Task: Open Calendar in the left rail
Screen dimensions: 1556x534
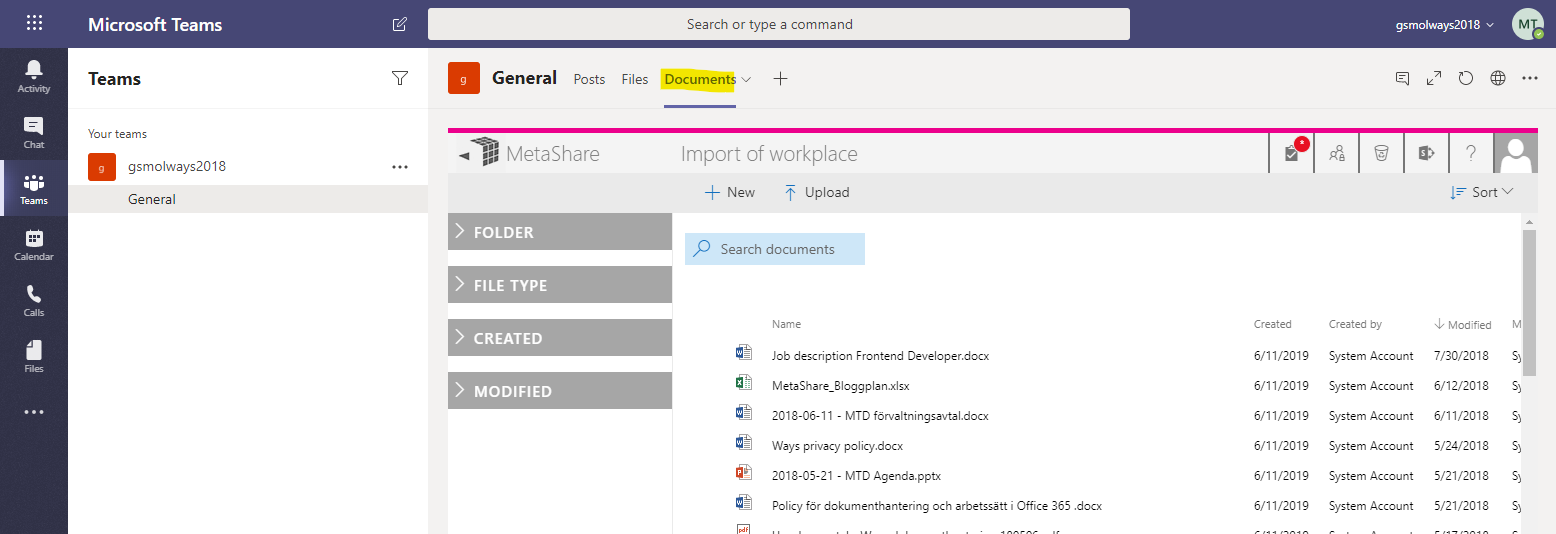Action: pos(34,244)
